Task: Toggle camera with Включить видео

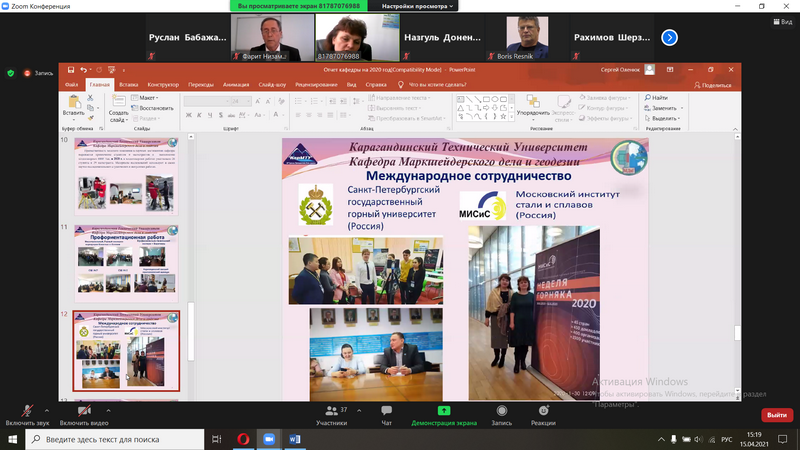Action: (x=84, y=415)
